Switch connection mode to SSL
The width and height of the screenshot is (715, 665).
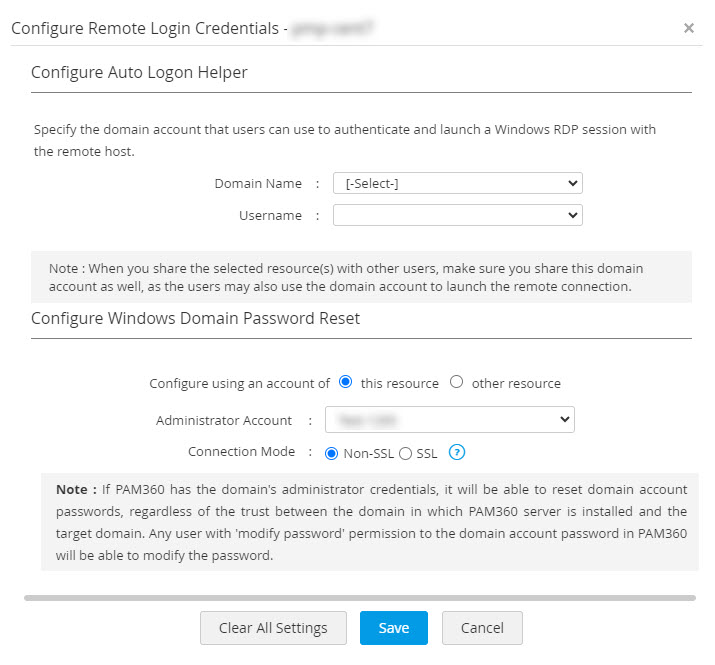406,453
